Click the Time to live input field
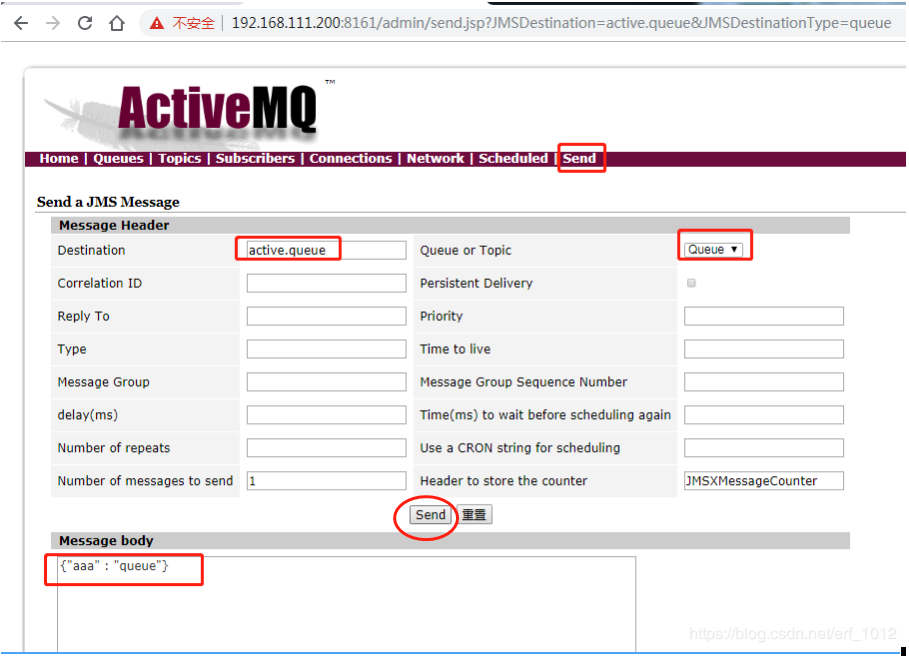The width and height of the screenshot is (909, 656). point(763,349)
